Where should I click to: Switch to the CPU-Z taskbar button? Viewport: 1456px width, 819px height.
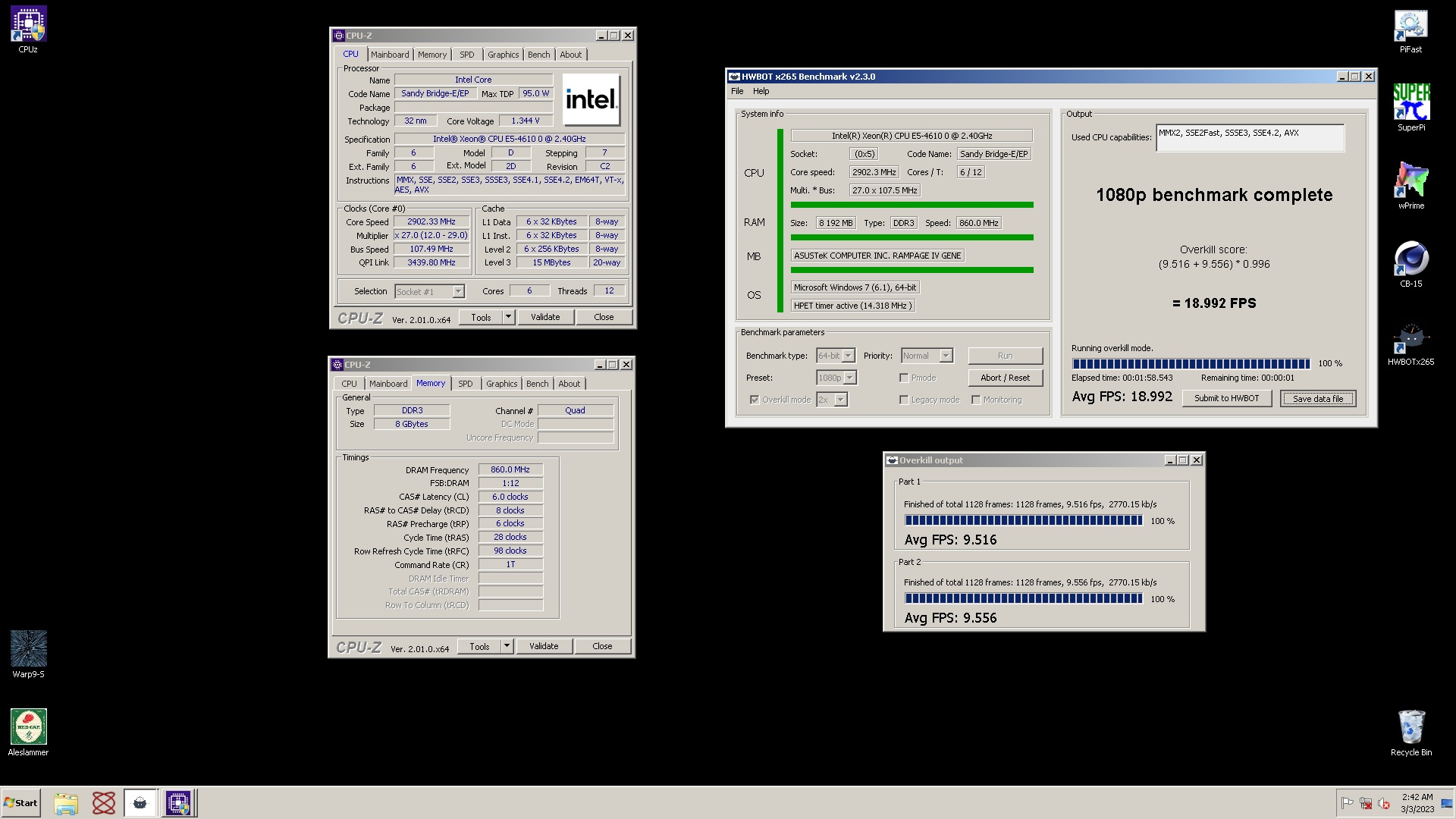coord(179,803)
